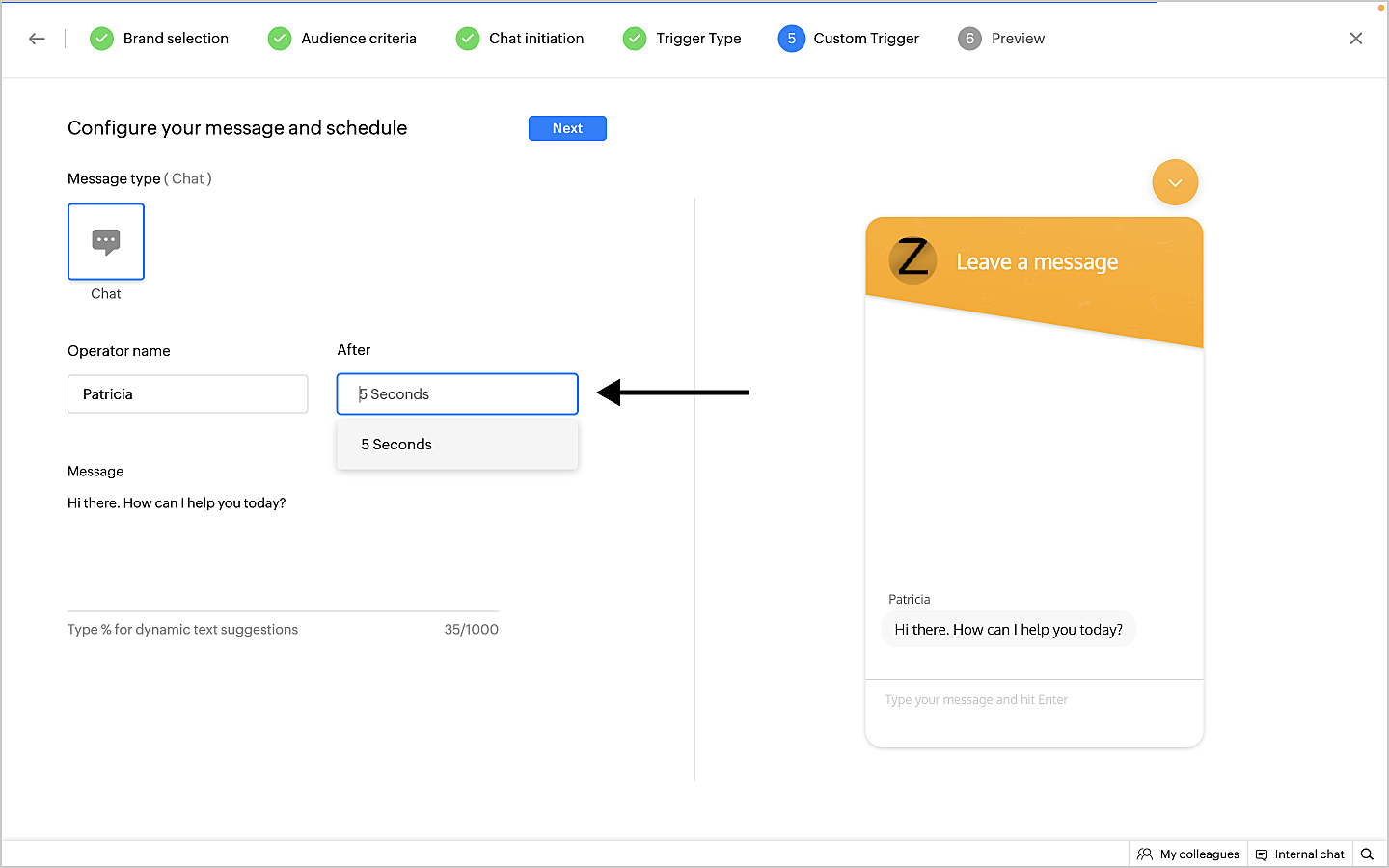Select the Custom Trigger step
Screen dimensions: 1389x868
849,39
